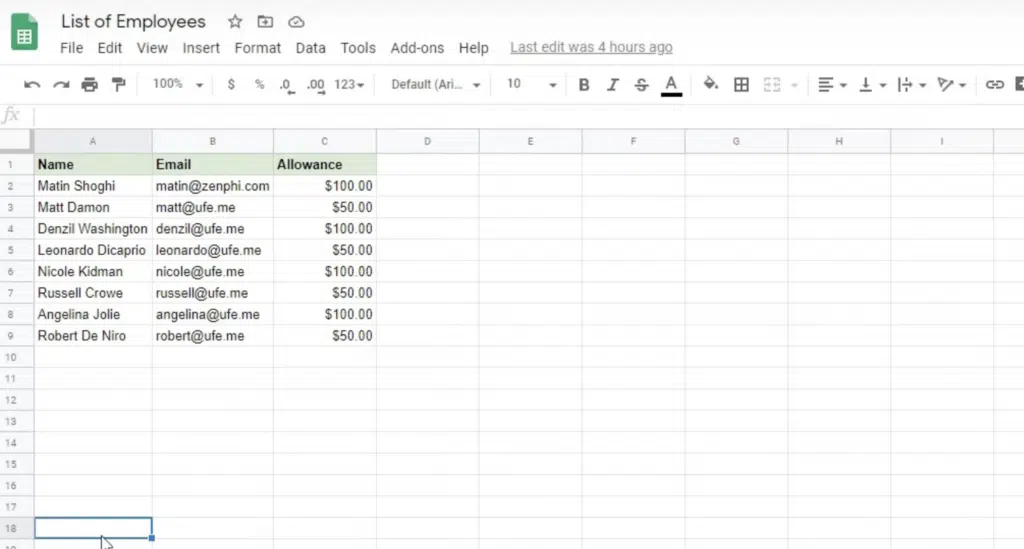Image resolution: width=1024 pixels, height=549 pixels.
Task: Open the Format menu
Action: 257,48
